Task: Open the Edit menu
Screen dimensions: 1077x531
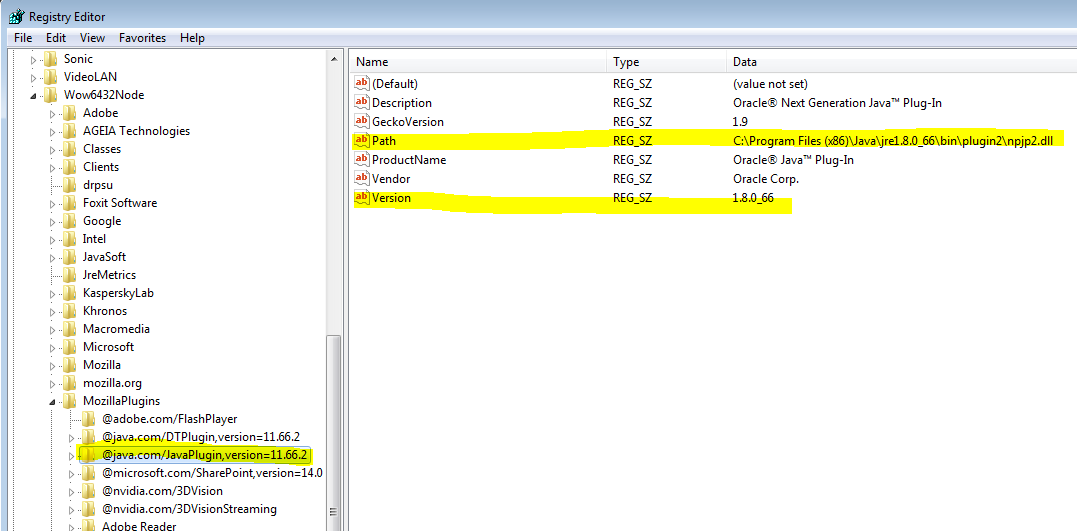Action: [x=56, y=38]
